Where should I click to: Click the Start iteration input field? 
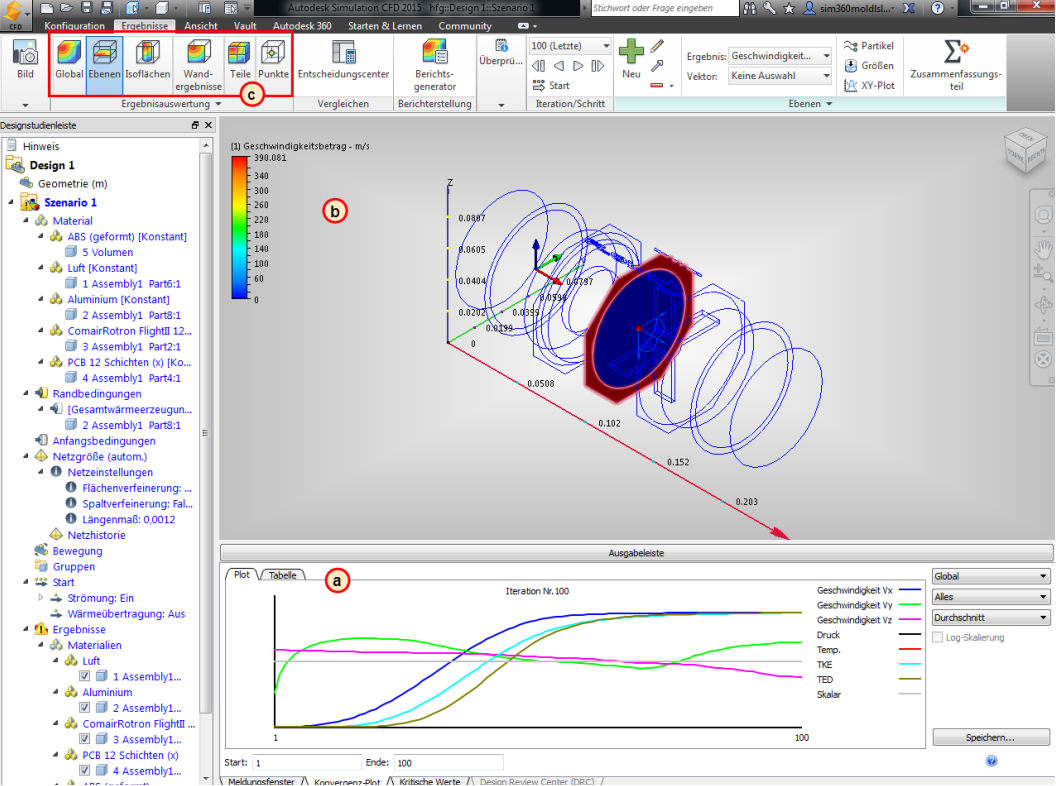pos(306,762)
